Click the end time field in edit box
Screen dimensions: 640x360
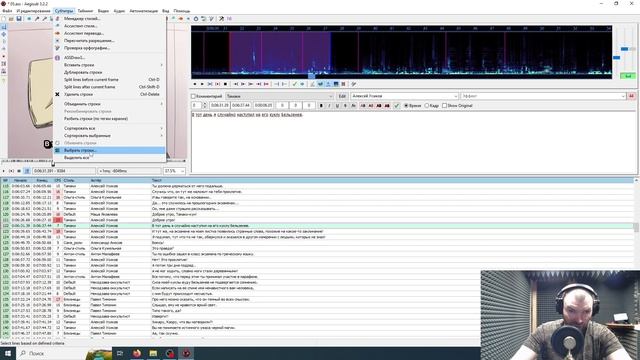click(x=241, y=106)
